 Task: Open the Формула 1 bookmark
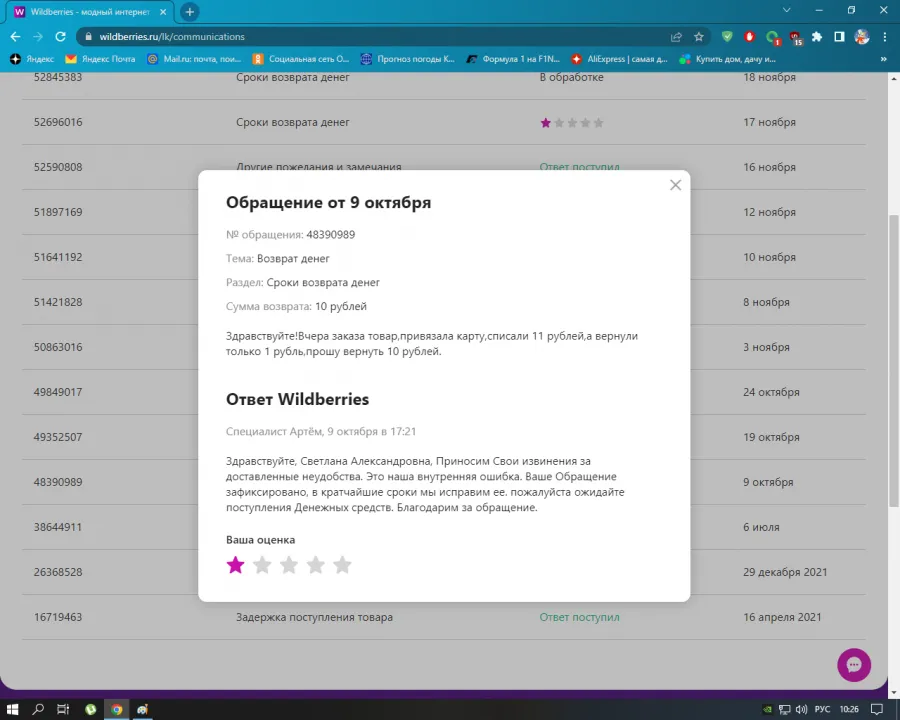click(x=513, y=59)
